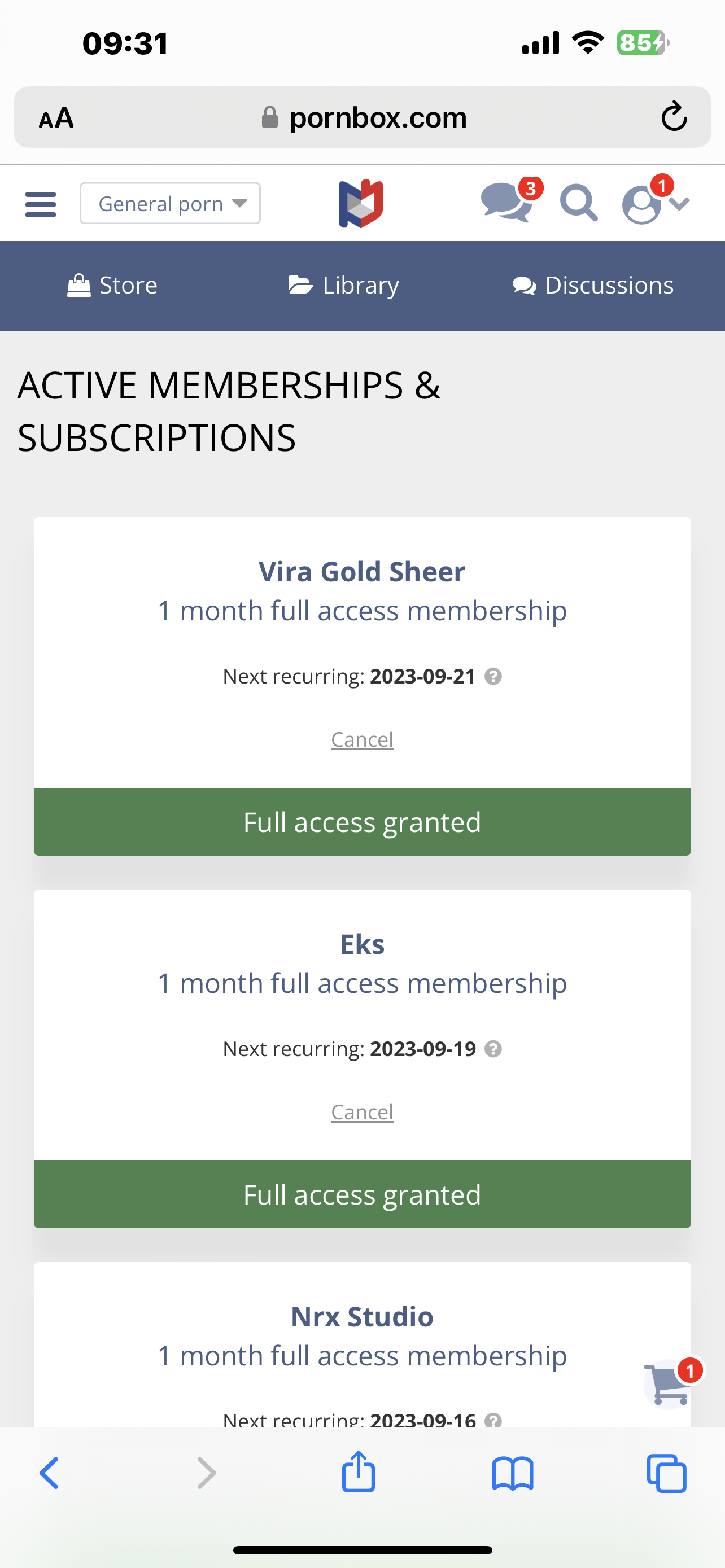
Task: Click help icon beside 2023-09-21 date
Action: click(493, 676)
